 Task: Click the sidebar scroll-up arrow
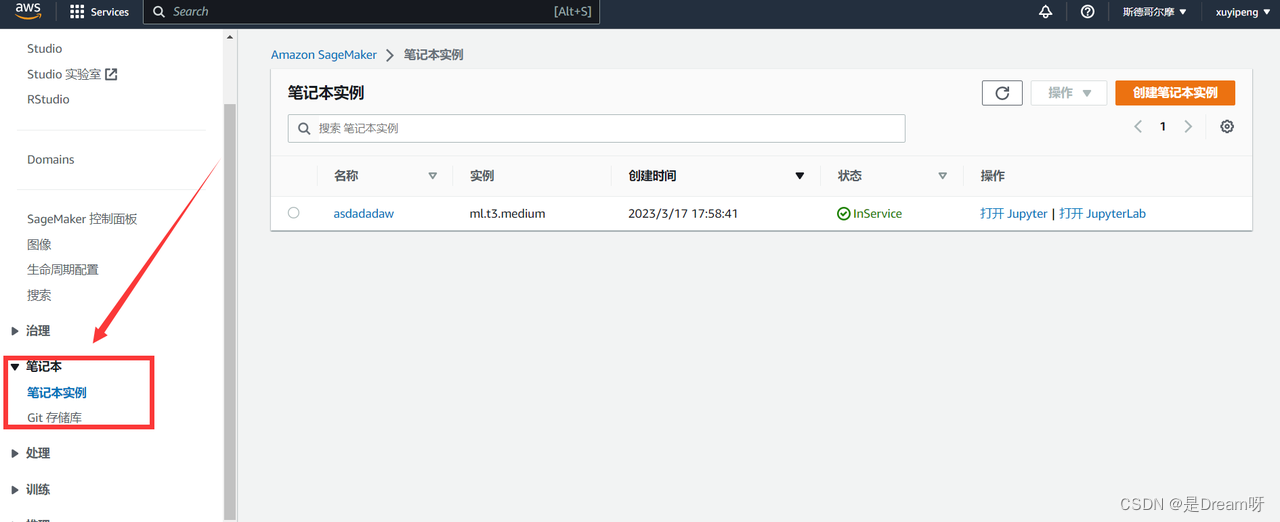click(230, 37)
